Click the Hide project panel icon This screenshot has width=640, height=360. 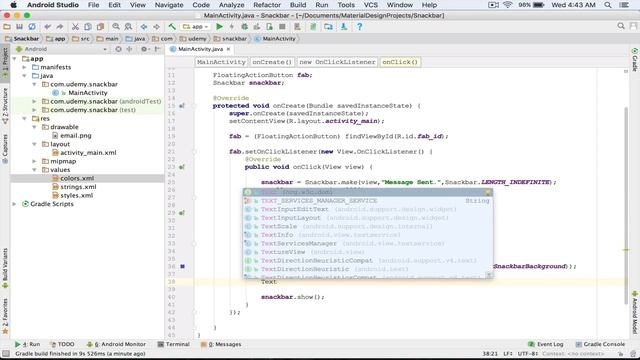[157, 49]
